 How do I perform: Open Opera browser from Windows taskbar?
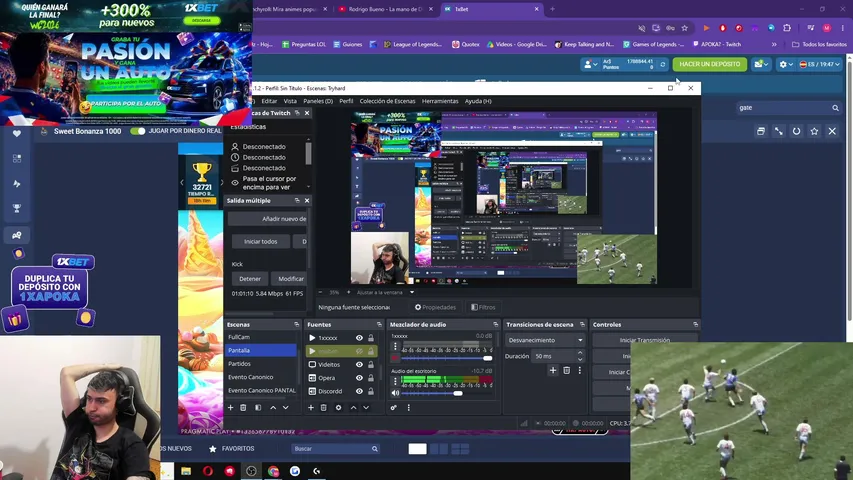click(x=208, y=471)
